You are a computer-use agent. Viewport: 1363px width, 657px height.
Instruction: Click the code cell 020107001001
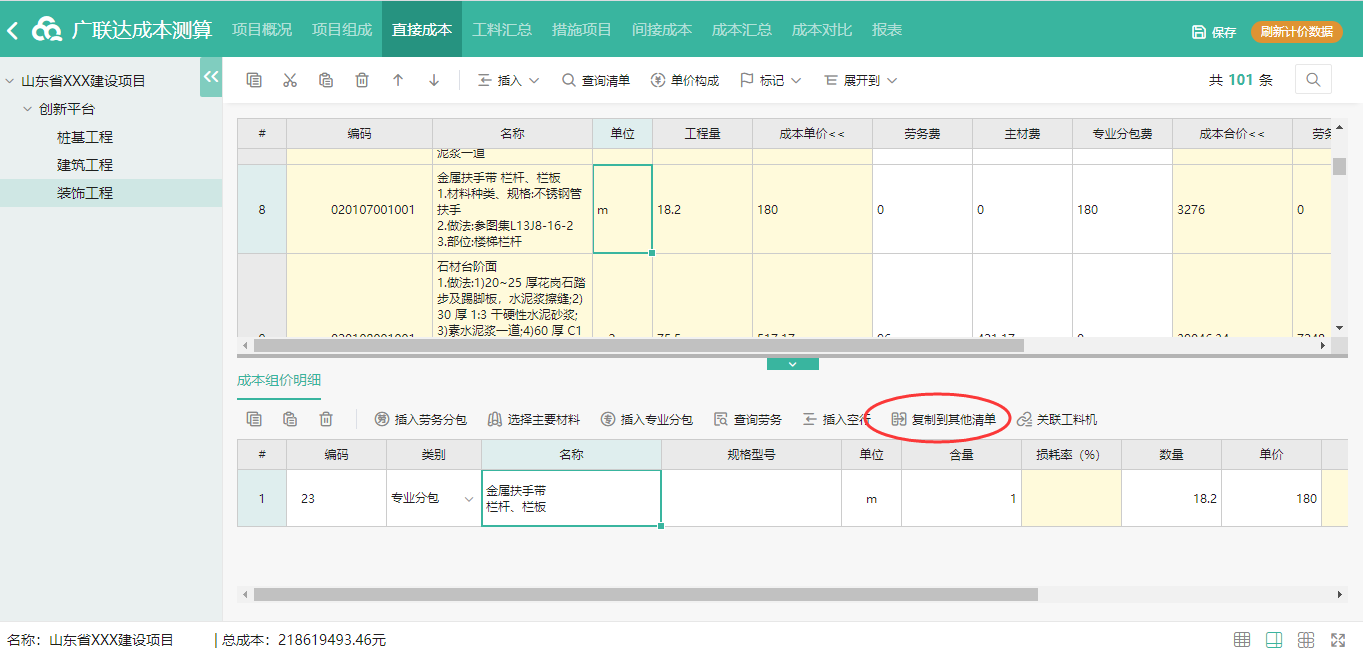click(360, 210)
